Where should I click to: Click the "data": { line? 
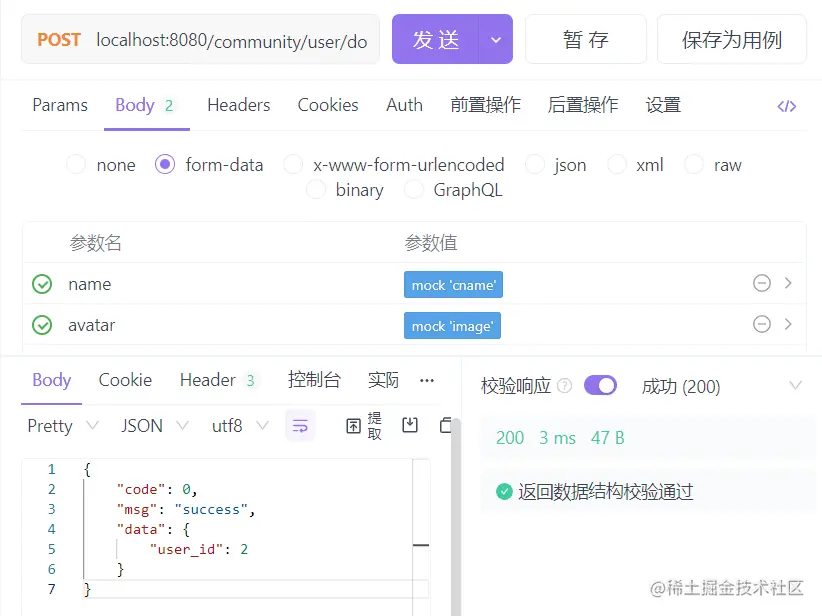(x=153, y=529)
